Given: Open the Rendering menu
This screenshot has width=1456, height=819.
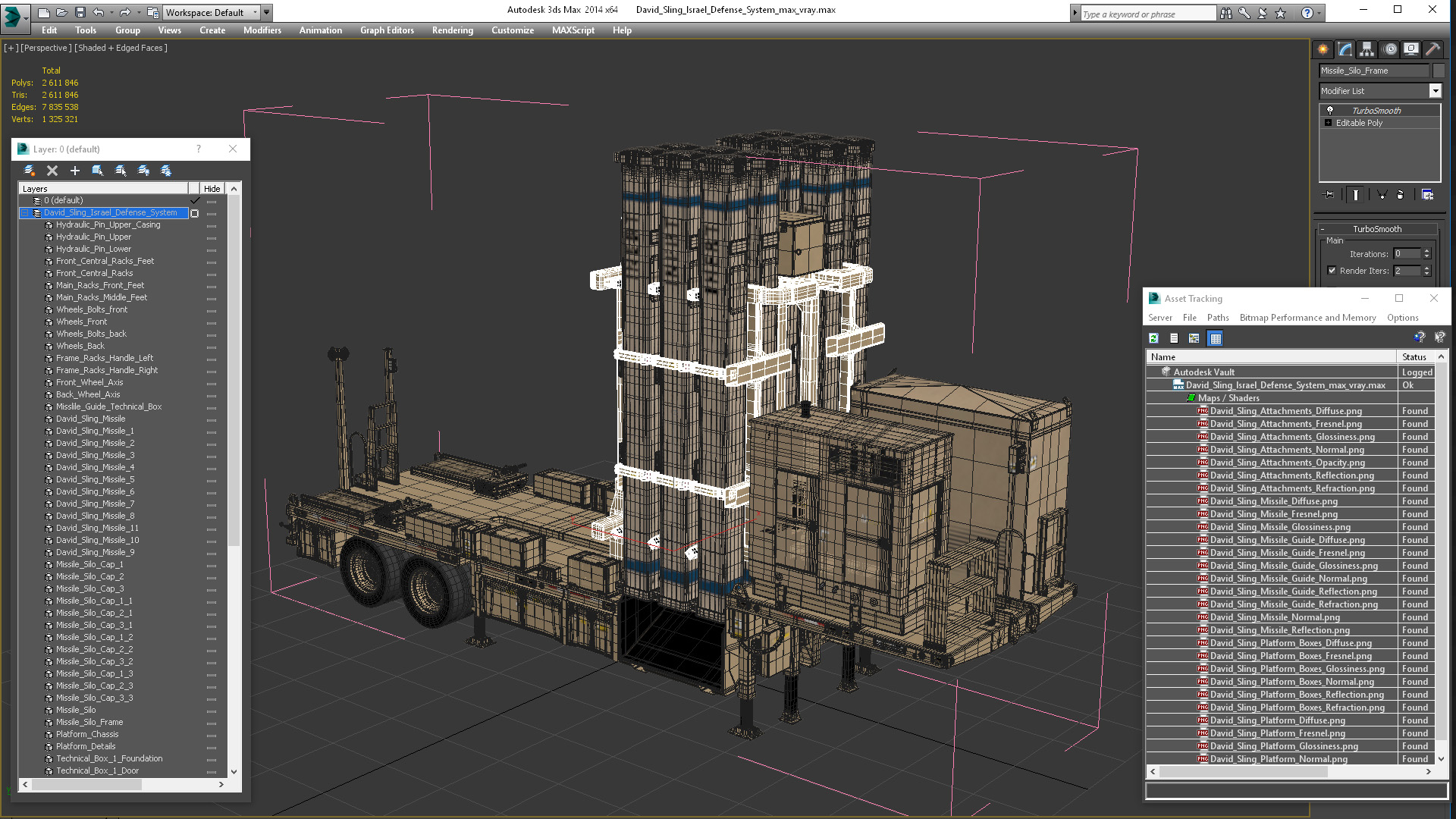Looking at the screenshot, I should click(x=452, y=30).
